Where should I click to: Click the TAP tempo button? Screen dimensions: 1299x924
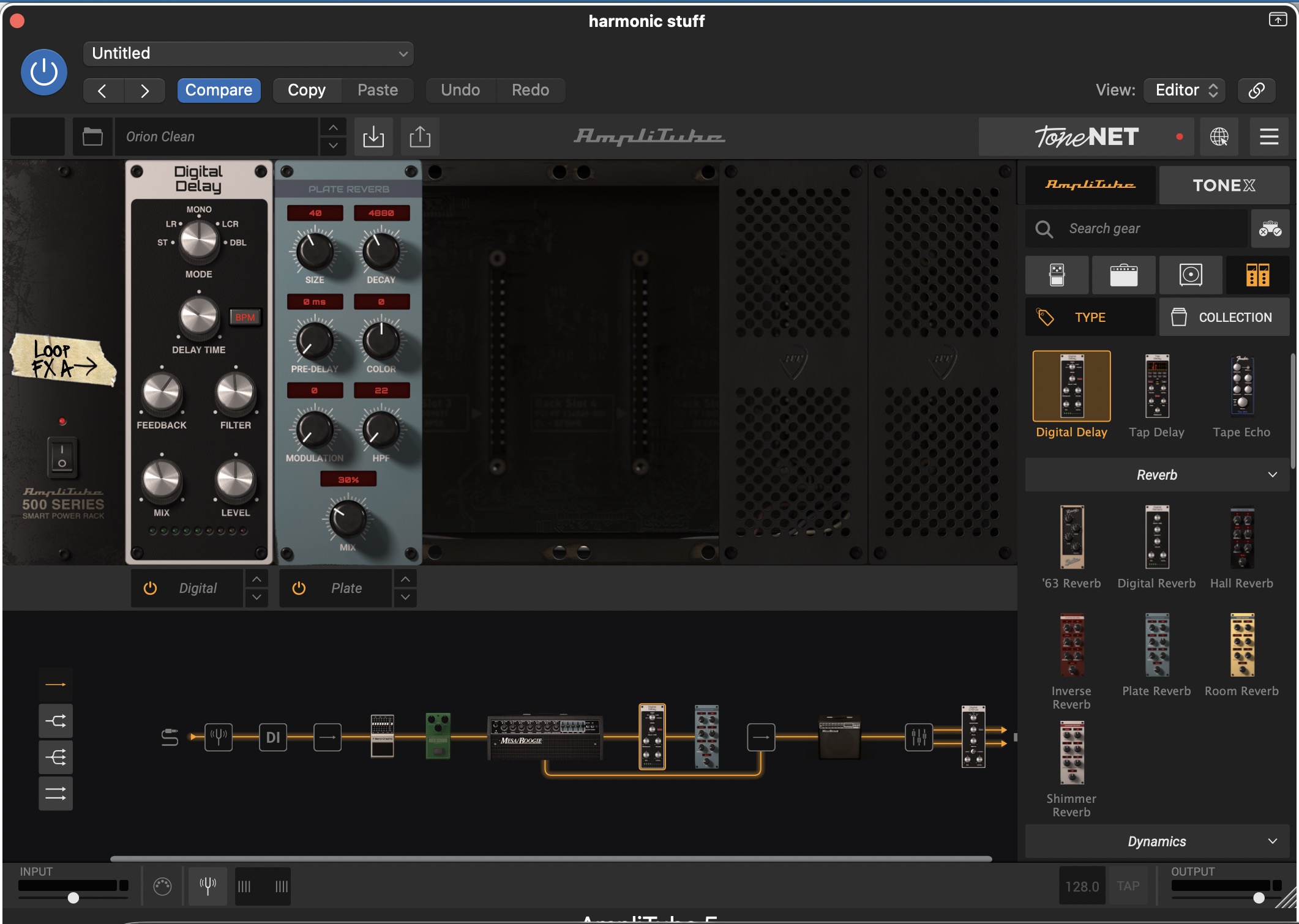point(1128,885)
